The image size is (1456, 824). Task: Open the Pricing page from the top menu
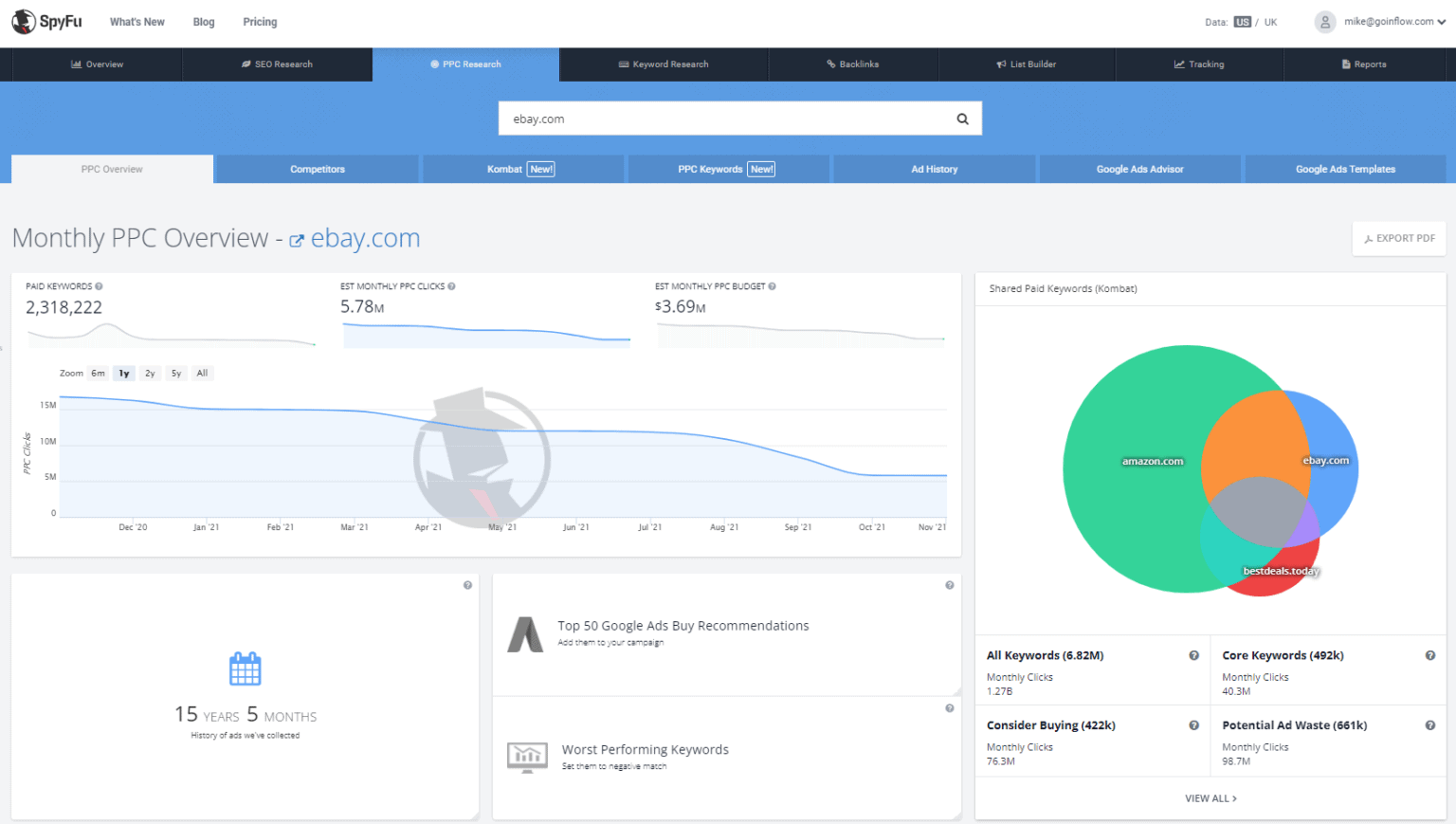tap(259, 21)
